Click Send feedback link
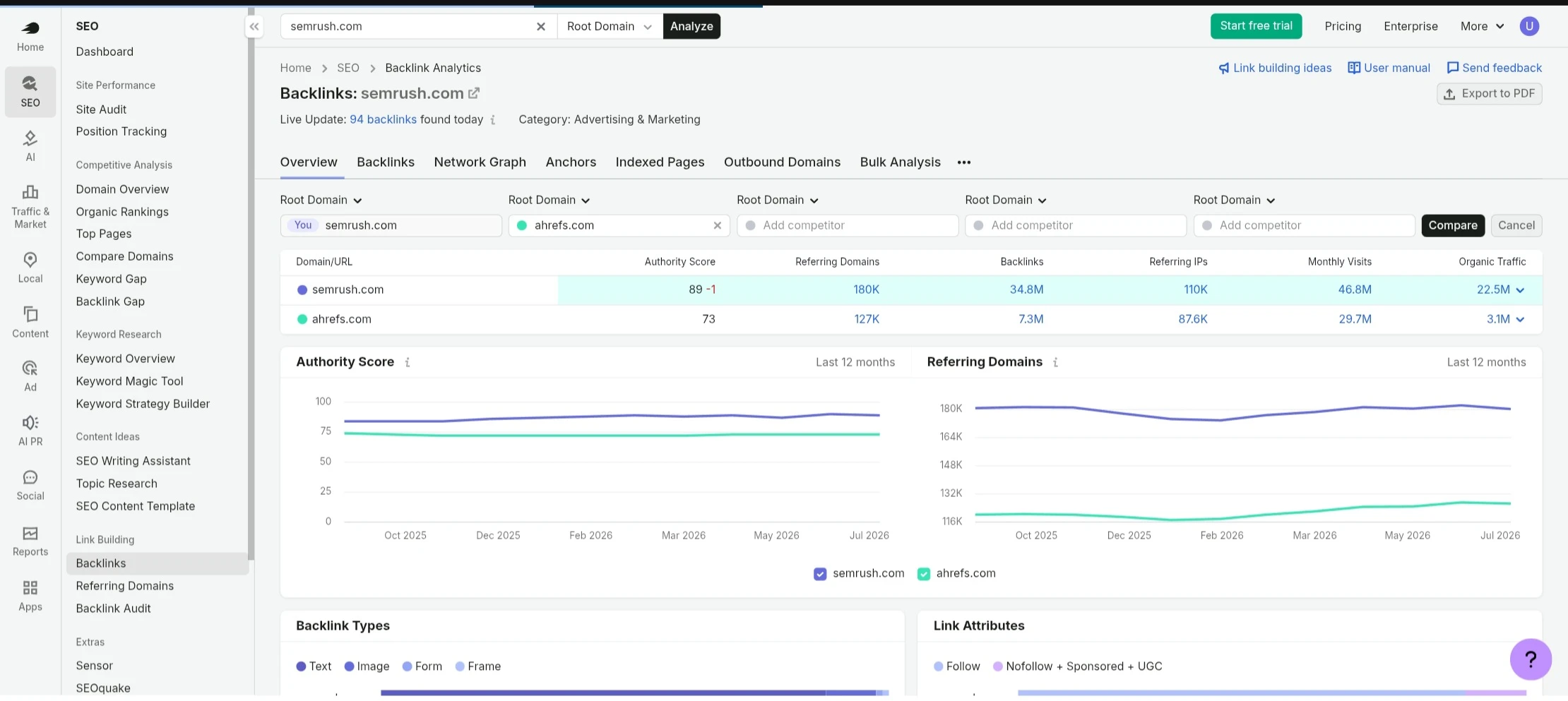This screenshot has width=1568, height=701. (1494, 68)
